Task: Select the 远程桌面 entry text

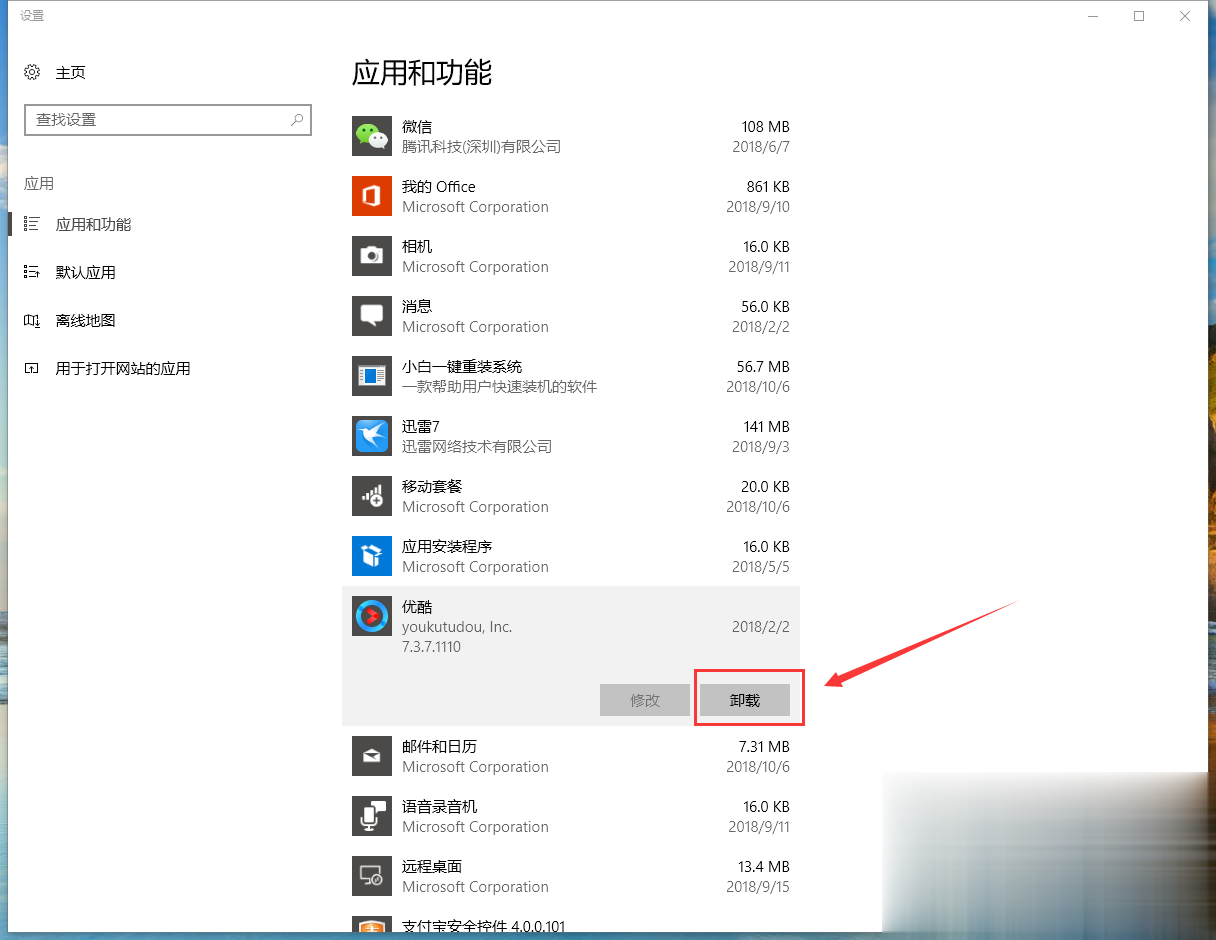Action: point(432,866)
